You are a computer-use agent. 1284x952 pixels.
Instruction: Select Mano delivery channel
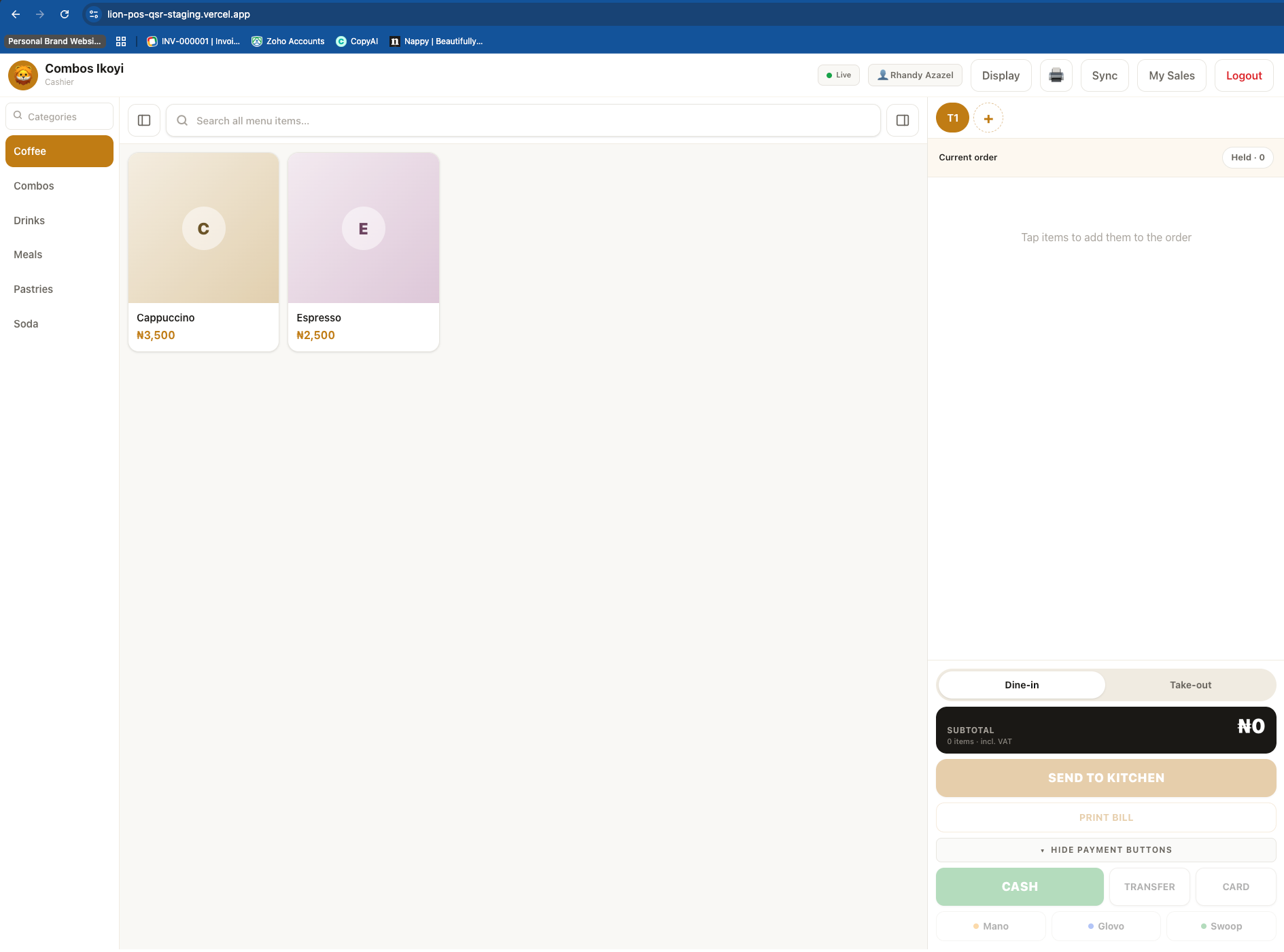pyautogui.click(x=991, y=926)
